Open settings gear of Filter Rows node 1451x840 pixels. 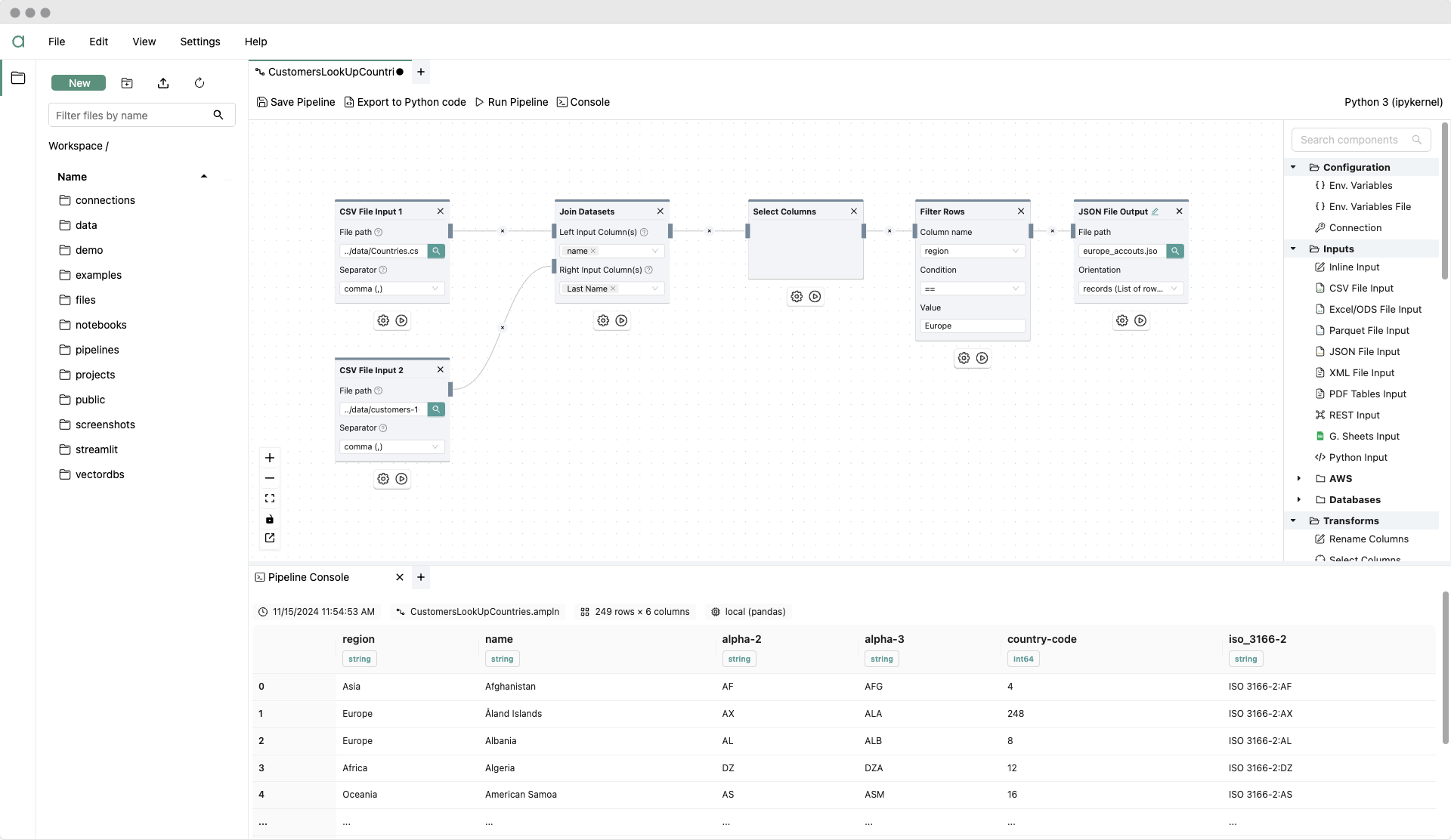964,358
